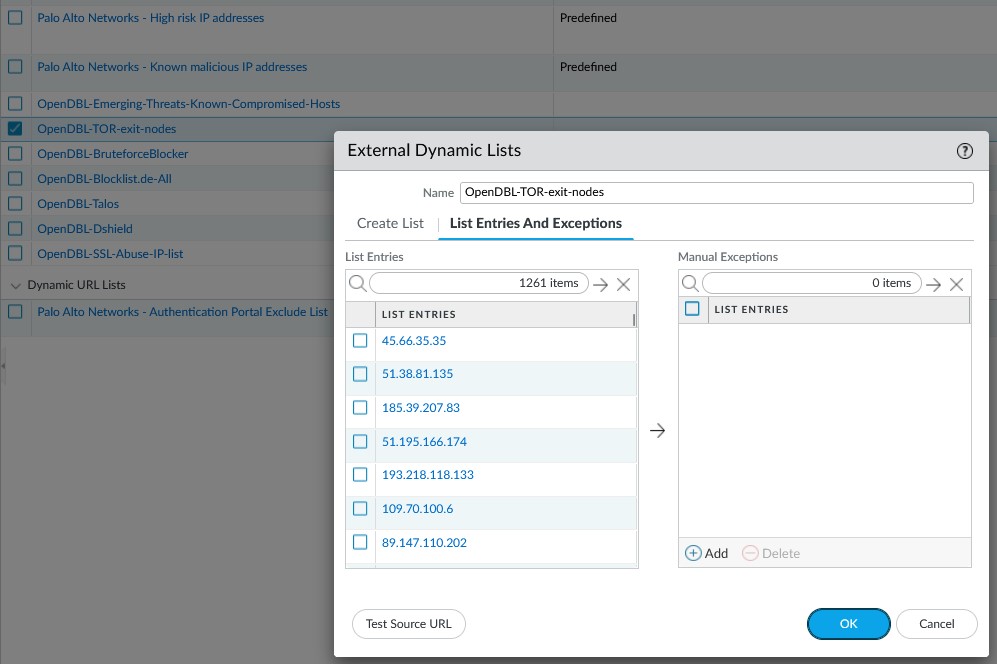This screenshot has width=997, height=664.
Task: Check the OpenDBL-Talos row checkbox
Action: pyautogui.click(x=15, y=204)
